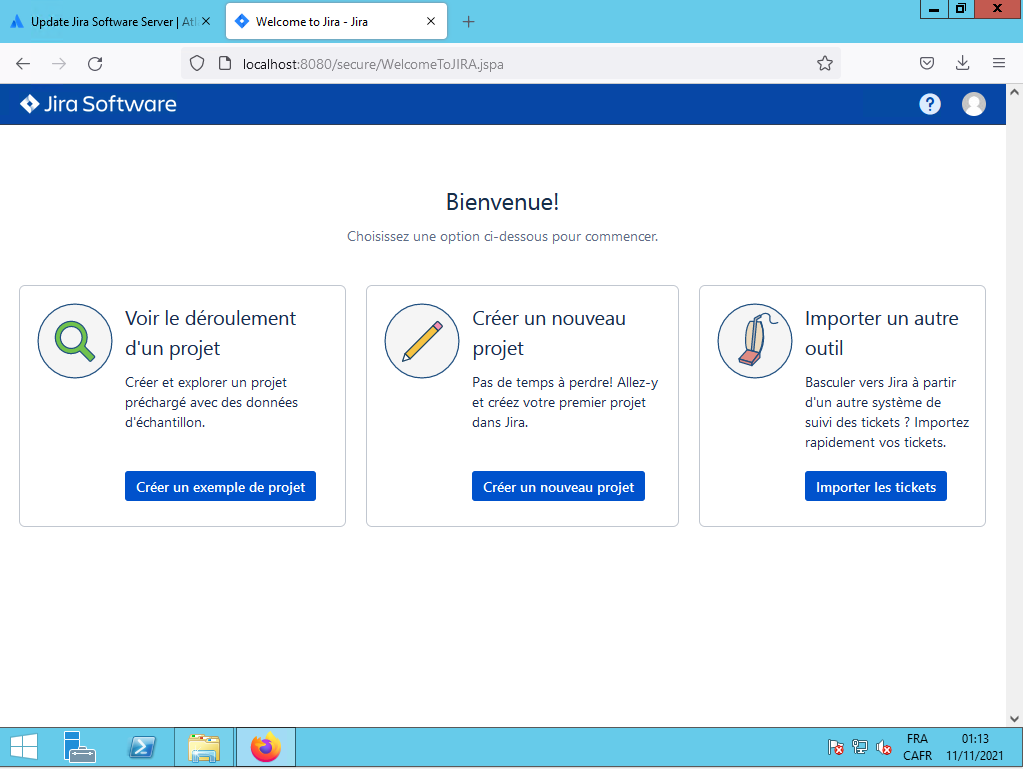Save page to Pocket

(x=927, y=64)
